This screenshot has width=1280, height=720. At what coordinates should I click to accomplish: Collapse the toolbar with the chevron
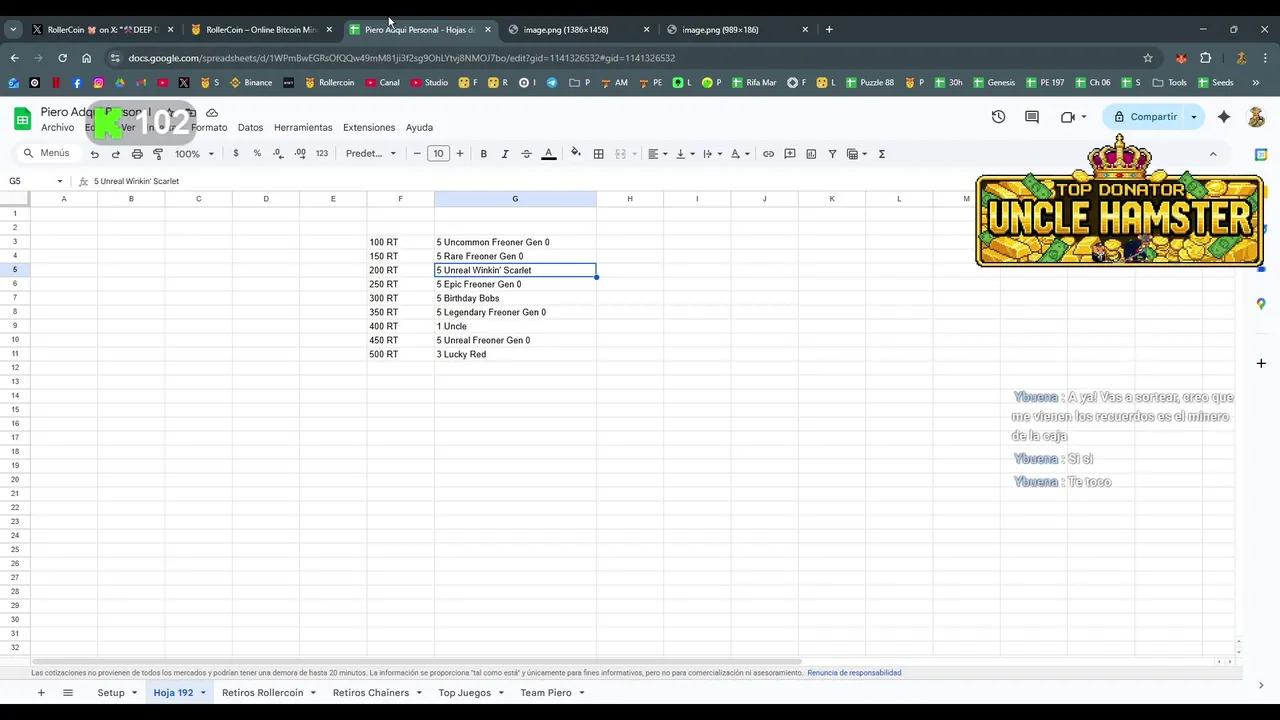1213,154
